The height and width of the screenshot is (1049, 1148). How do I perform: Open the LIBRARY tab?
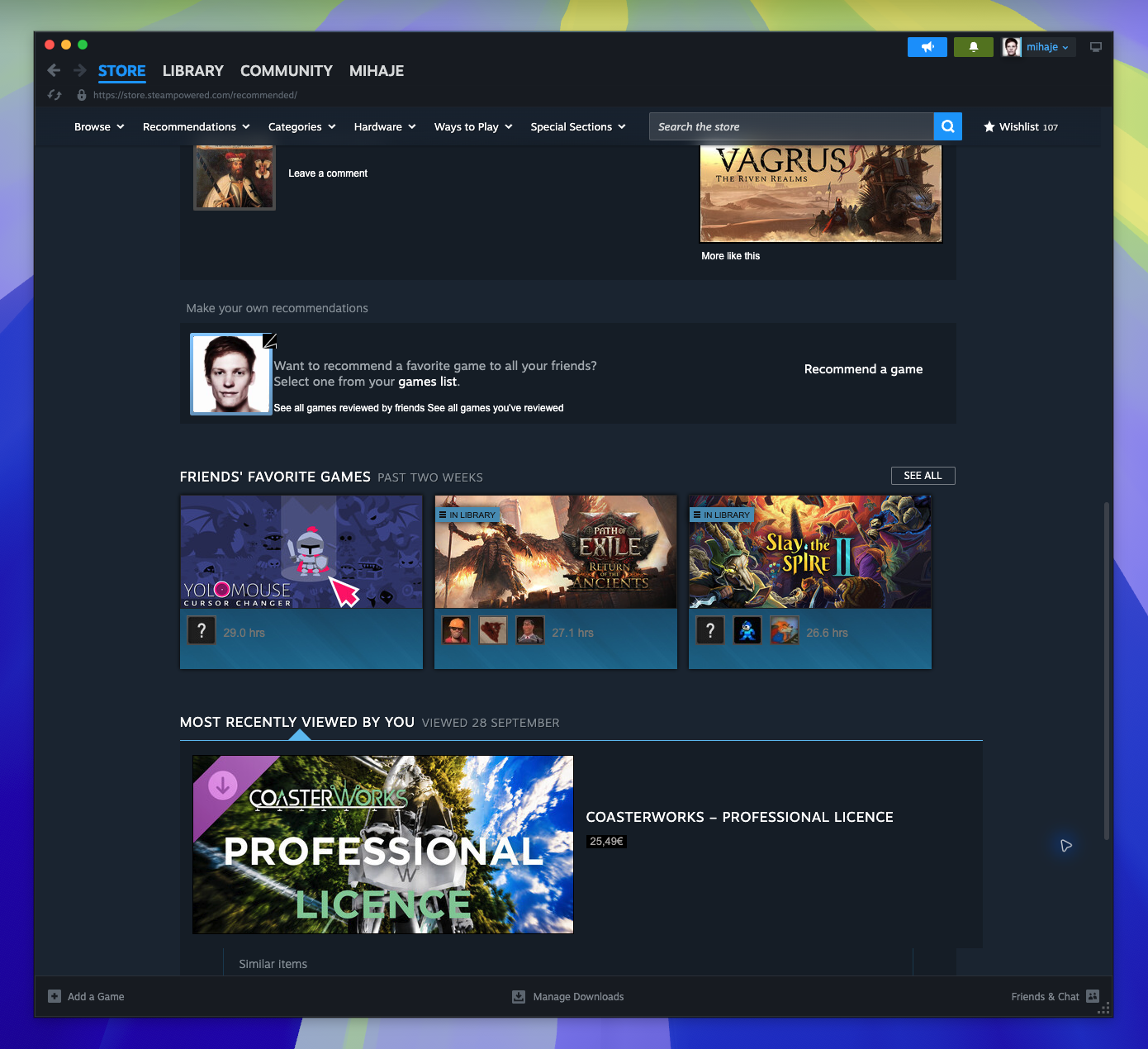click(193, 71)
